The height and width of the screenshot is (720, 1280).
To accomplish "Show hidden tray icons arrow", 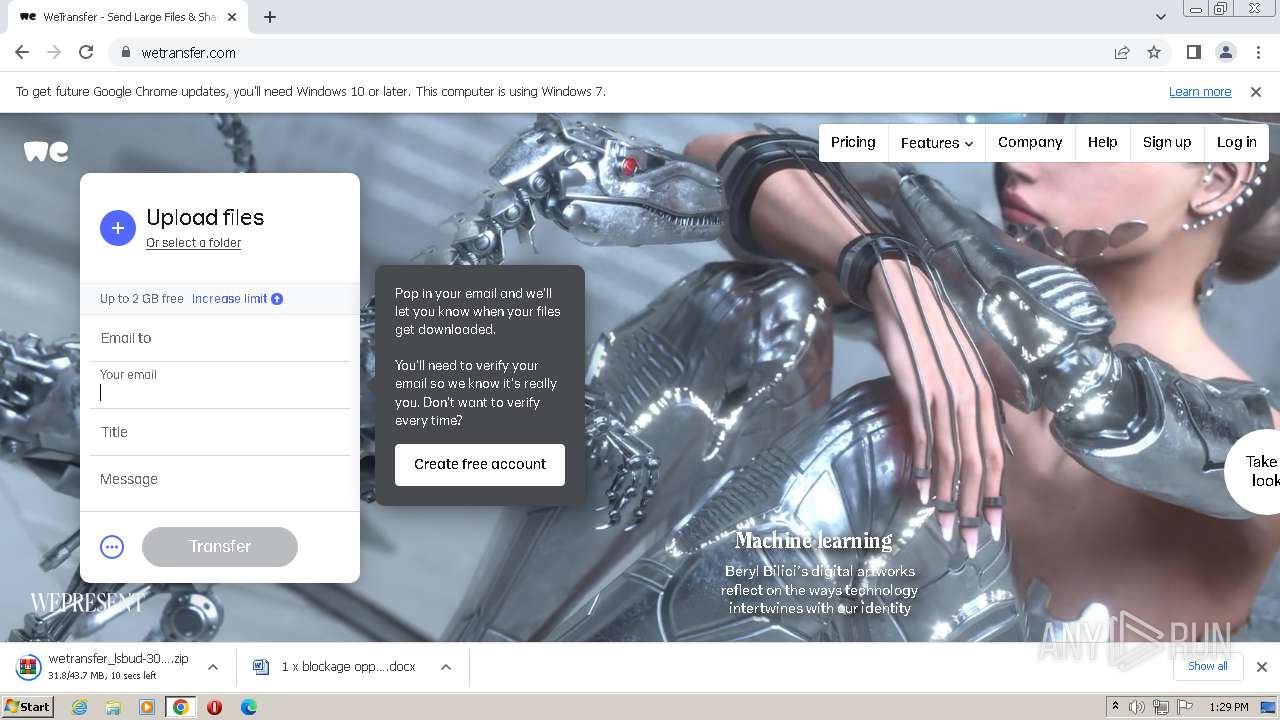I will pos(1115,707).
